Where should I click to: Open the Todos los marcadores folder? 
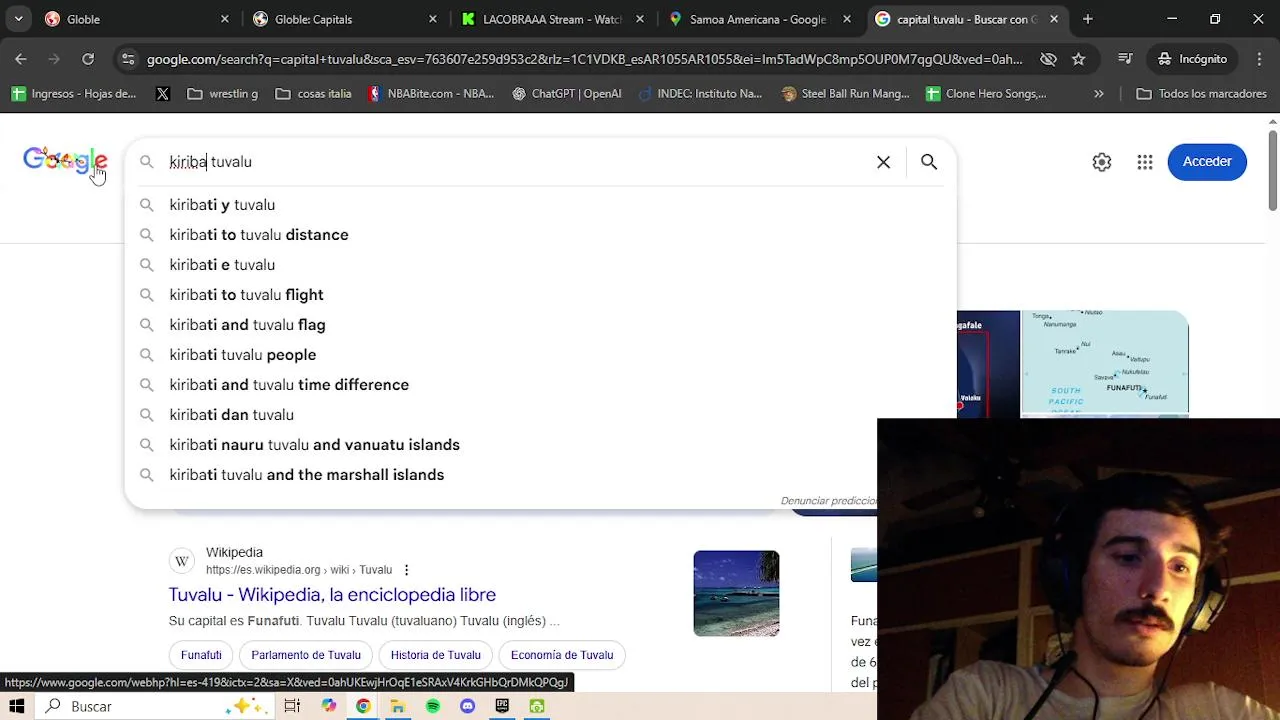pyautogui.click(x=1201, y=94)
